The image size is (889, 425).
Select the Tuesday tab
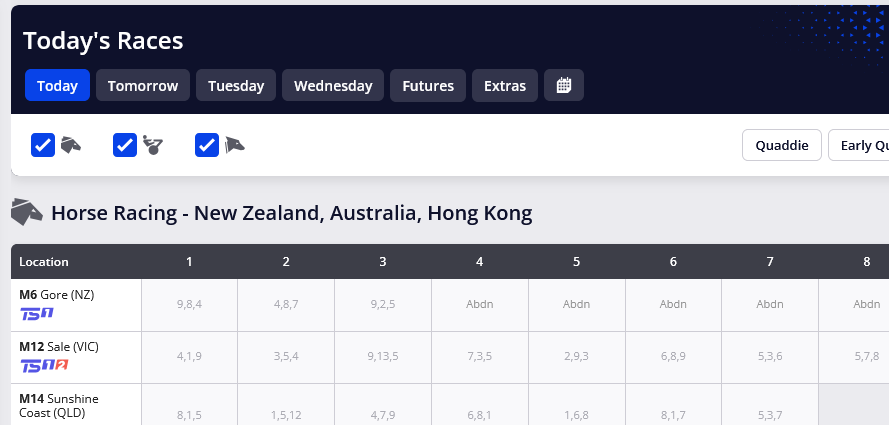click(x=236, y=86)
